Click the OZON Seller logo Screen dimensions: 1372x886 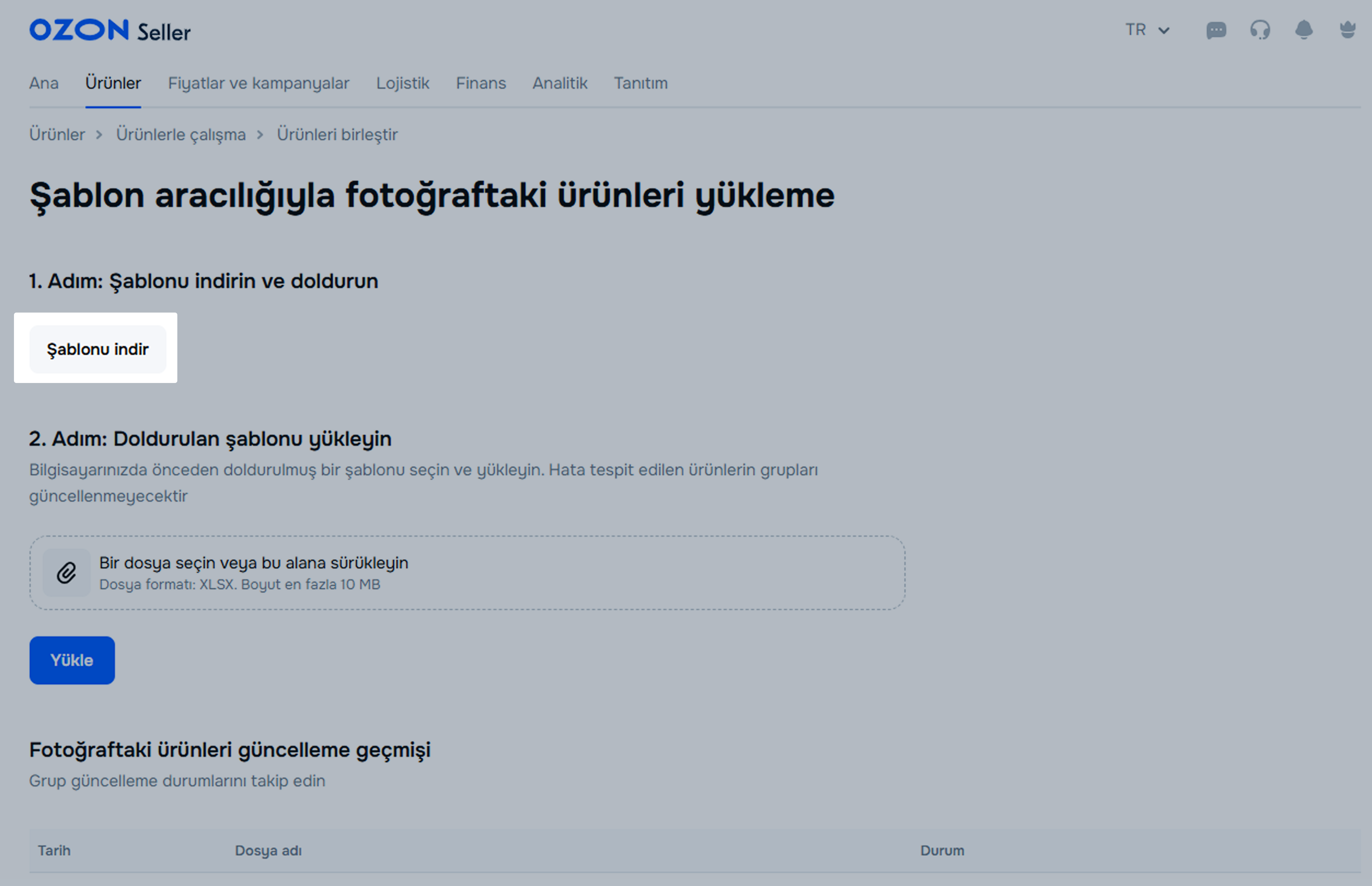coord(109,31)
